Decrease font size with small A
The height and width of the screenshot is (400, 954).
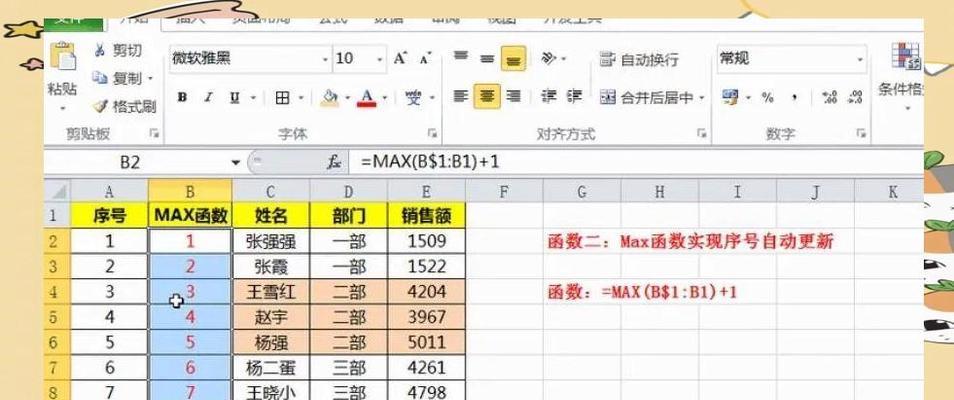pyautogui.click(x=425, y=58)
